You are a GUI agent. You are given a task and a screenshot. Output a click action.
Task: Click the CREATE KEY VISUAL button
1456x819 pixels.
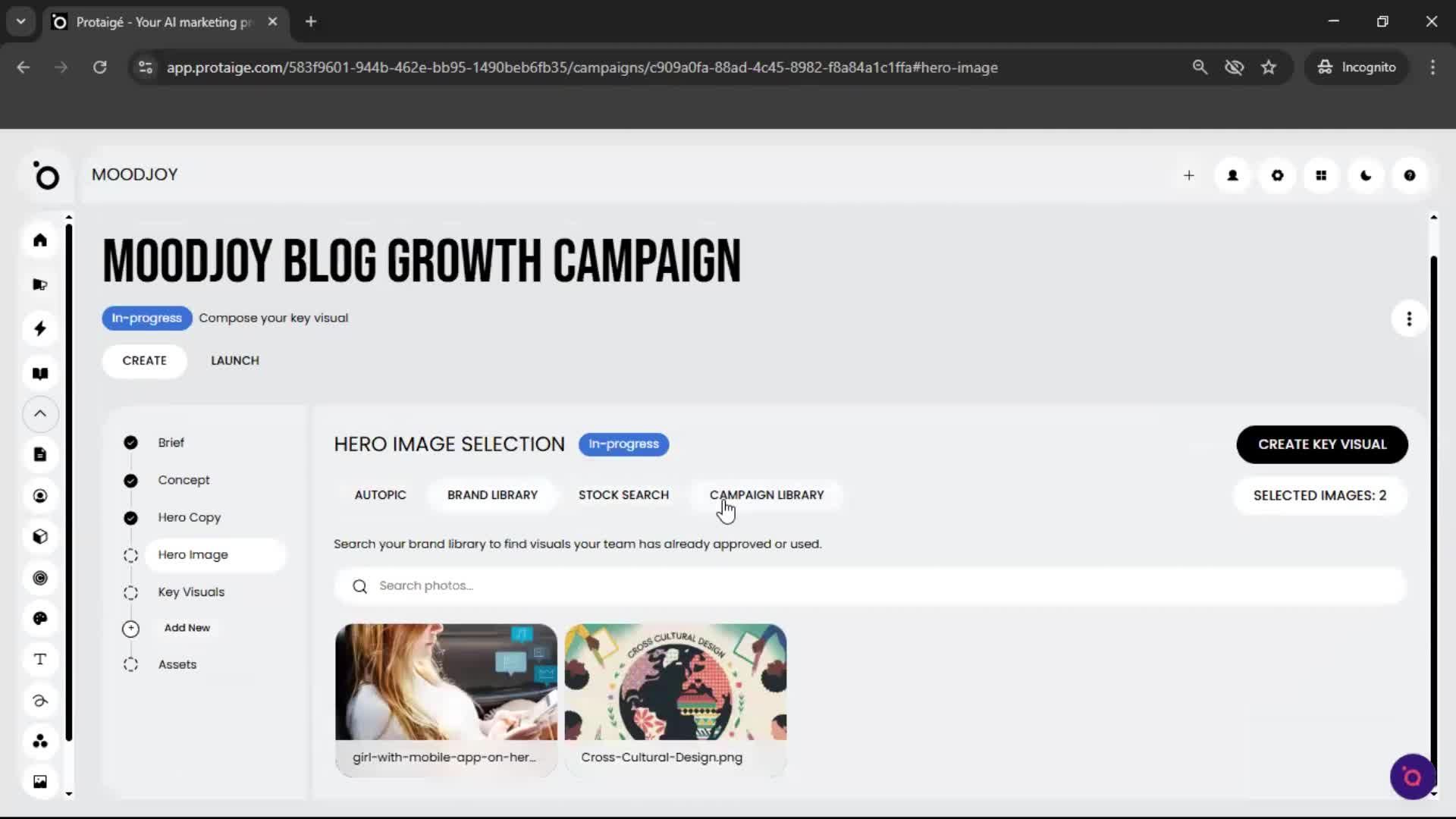coord(1322,444)
